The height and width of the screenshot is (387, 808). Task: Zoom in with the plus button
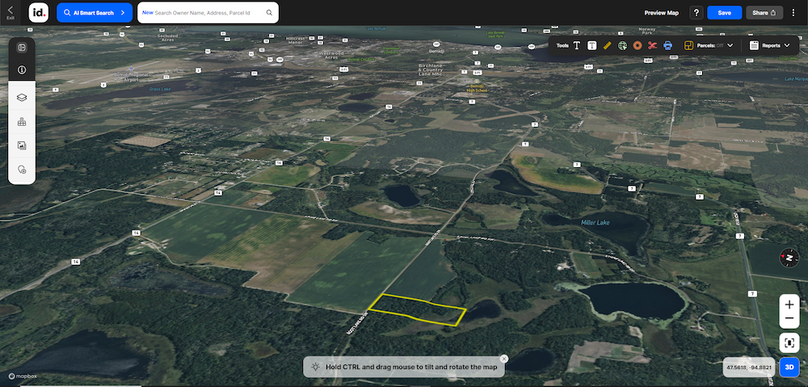(789, 305)
